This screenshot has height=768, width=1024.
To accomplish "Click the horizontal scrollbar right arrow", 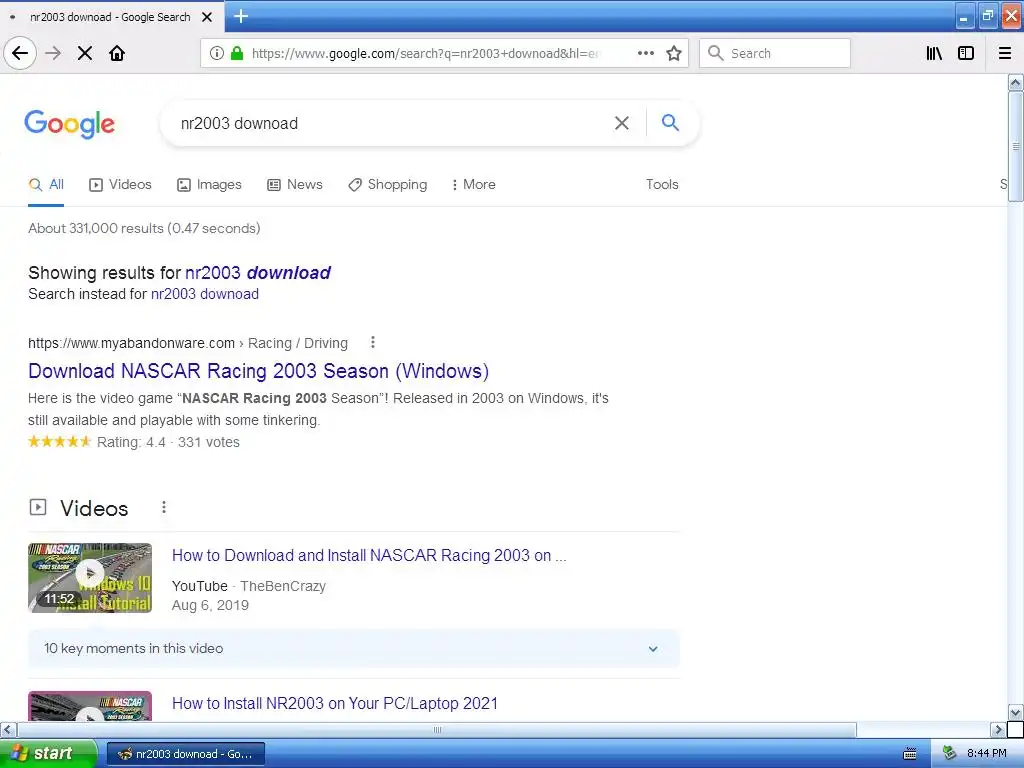I will click(x=998, y=729).
